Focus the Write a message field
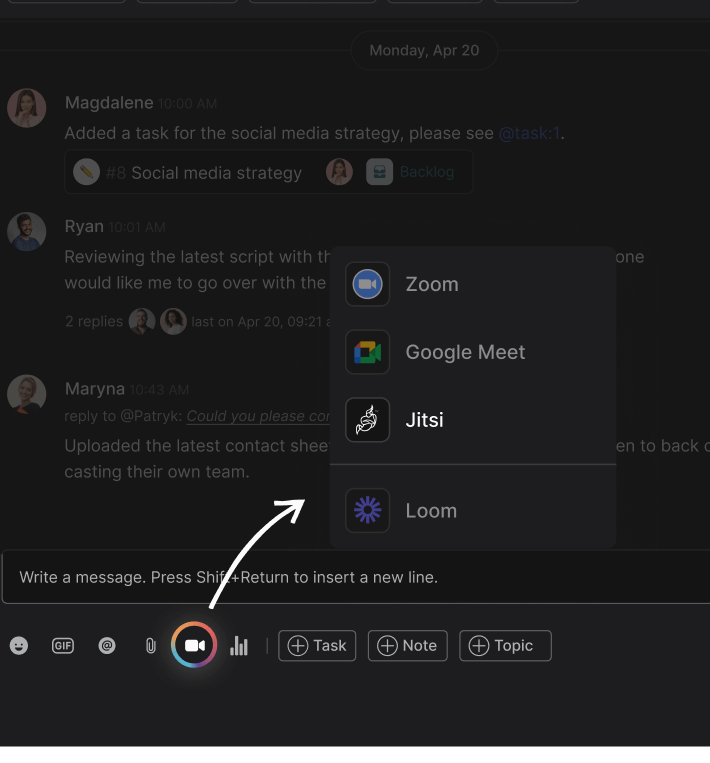The image size is (710, 763). point(356,577)
